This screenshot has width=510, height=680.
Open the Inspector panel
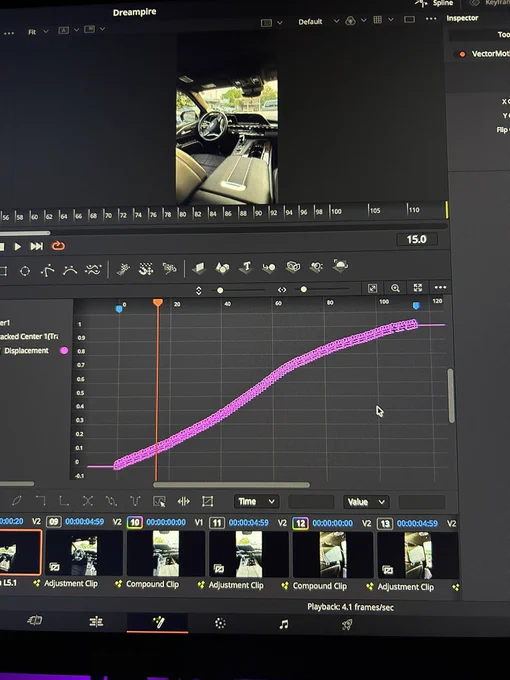click(462, 18)
